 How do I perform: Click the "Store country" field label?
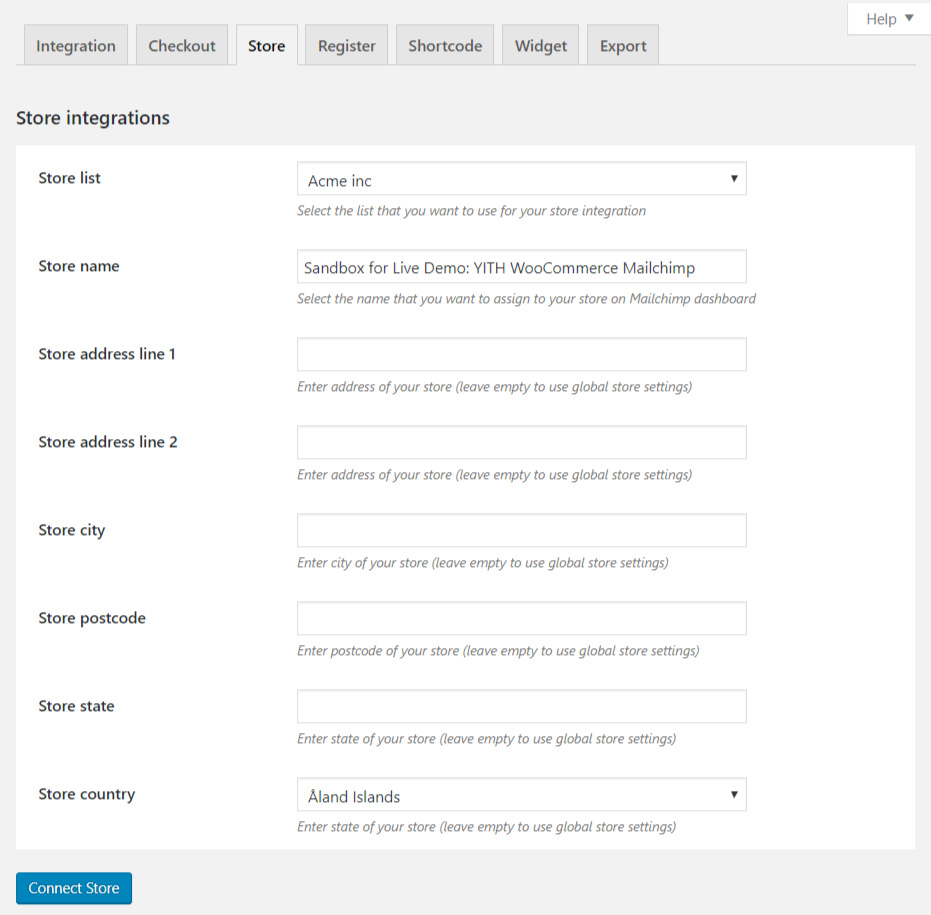[x=87, y=794]
